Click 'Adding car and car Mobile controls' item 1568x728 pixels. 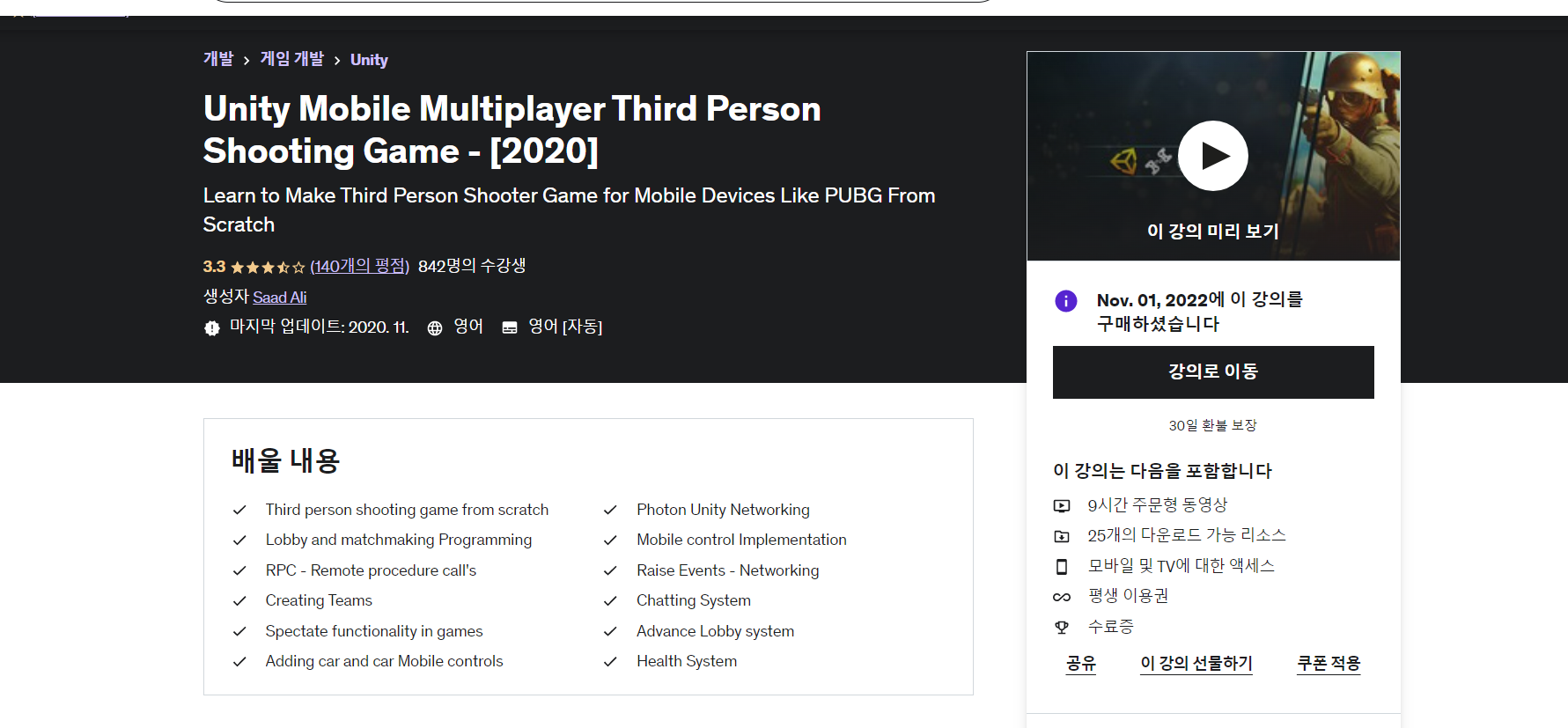[384, 661]
